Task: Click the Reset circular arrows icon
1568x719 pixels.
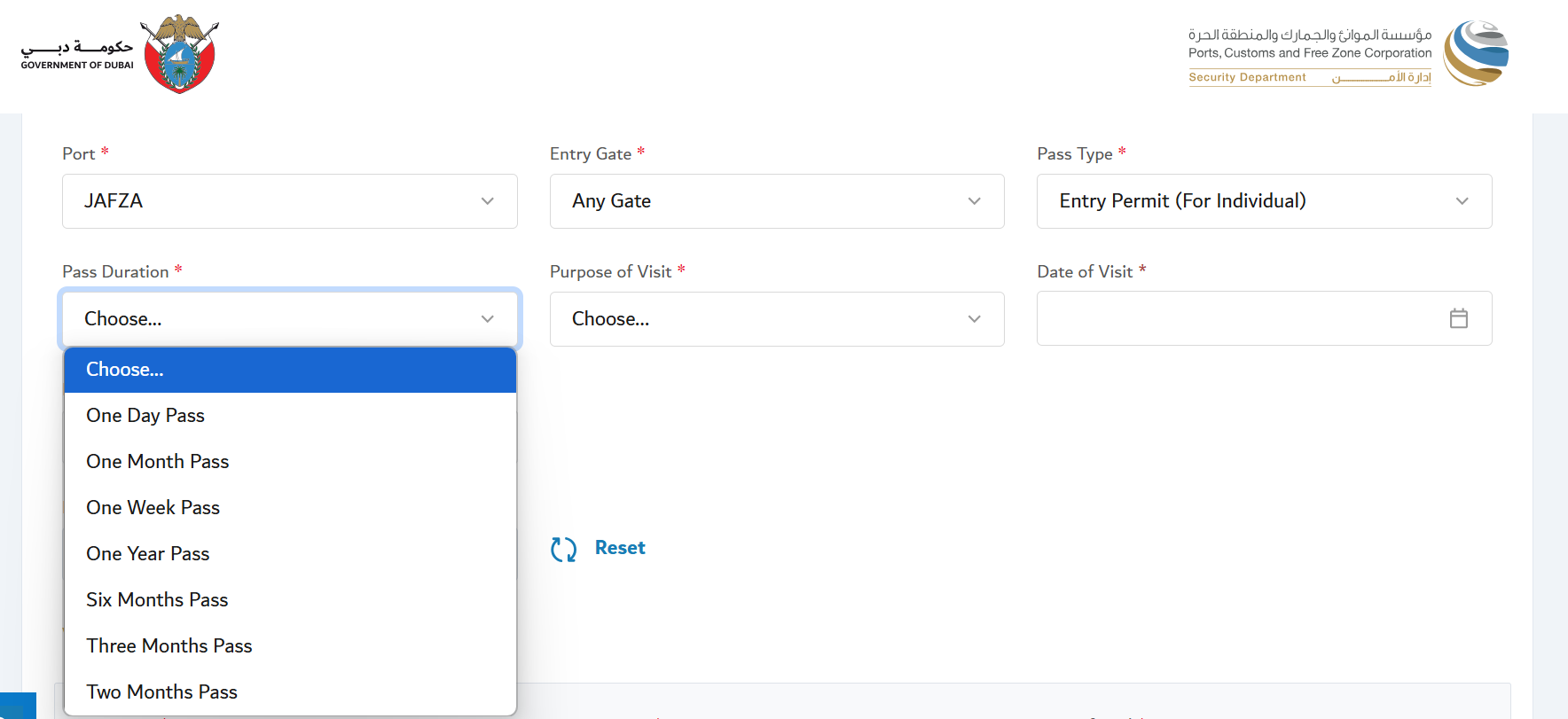Action: 563,549
